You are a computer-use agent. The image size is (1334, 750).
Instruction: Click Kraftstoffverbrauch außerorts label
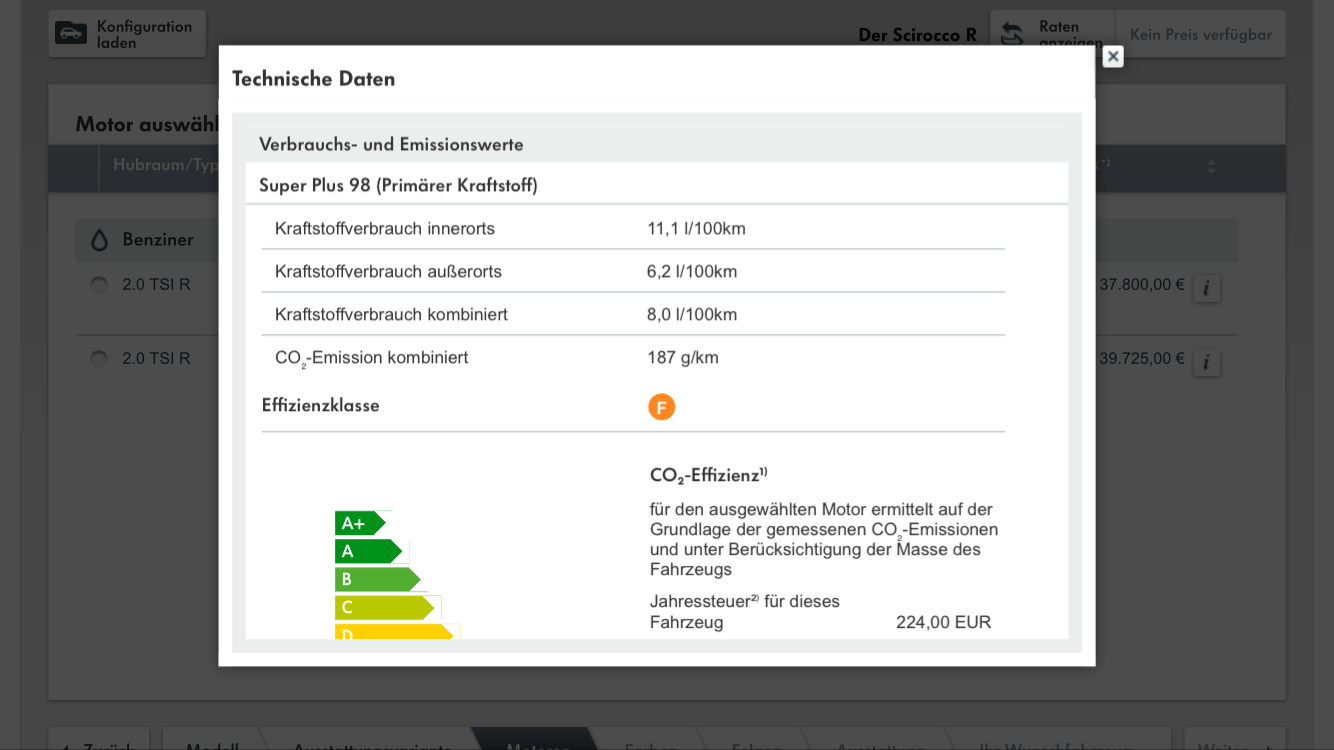coord(388,271)
